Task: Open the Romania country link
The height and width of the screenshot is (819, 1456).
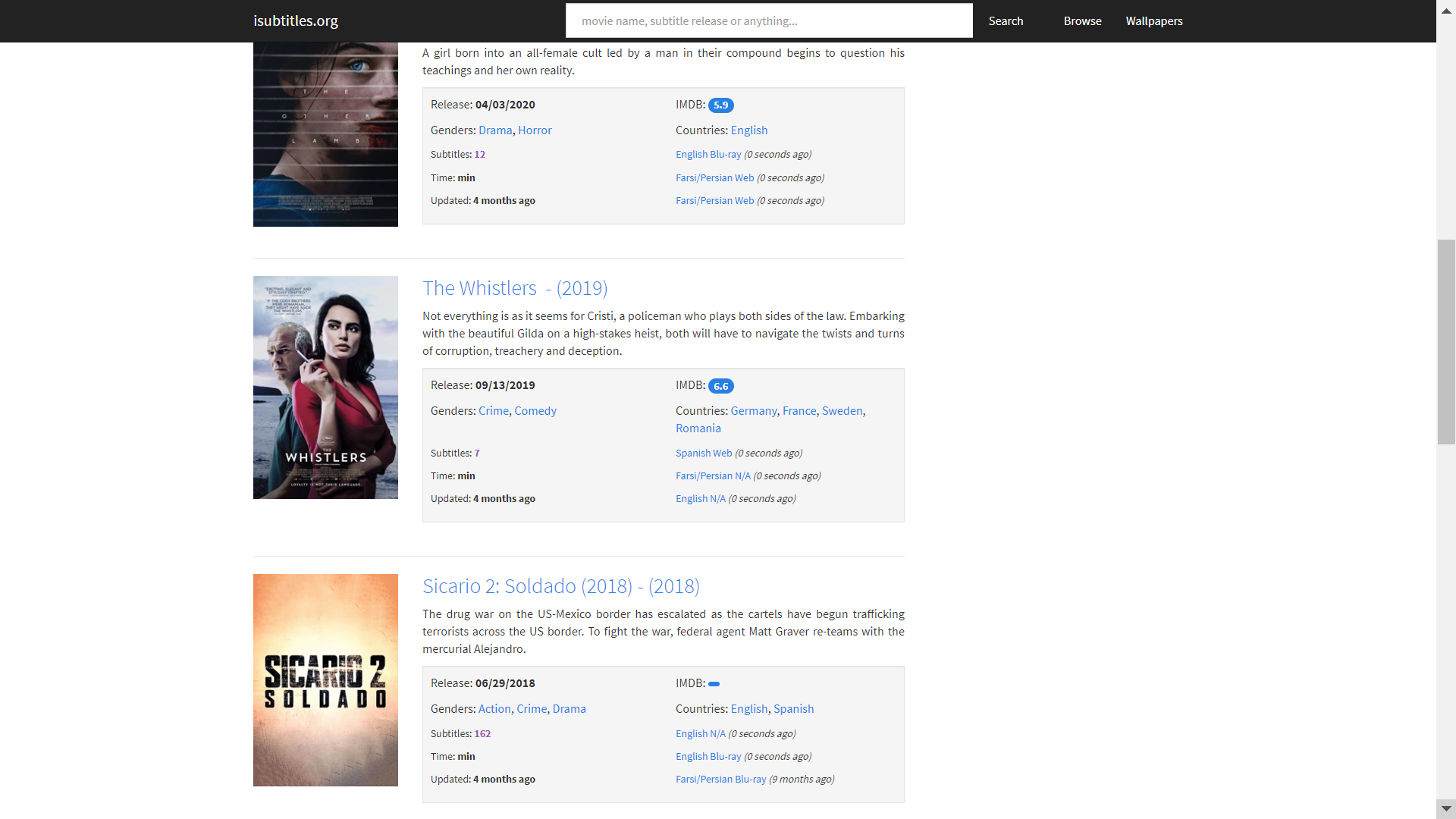Action: tap(698, 428)
